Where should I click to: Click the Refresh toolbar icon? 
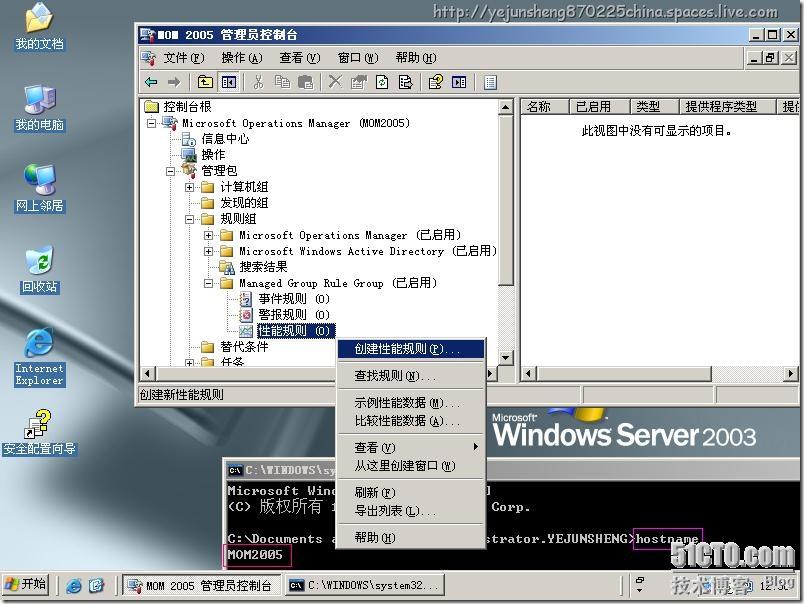(x=382, y=82)
